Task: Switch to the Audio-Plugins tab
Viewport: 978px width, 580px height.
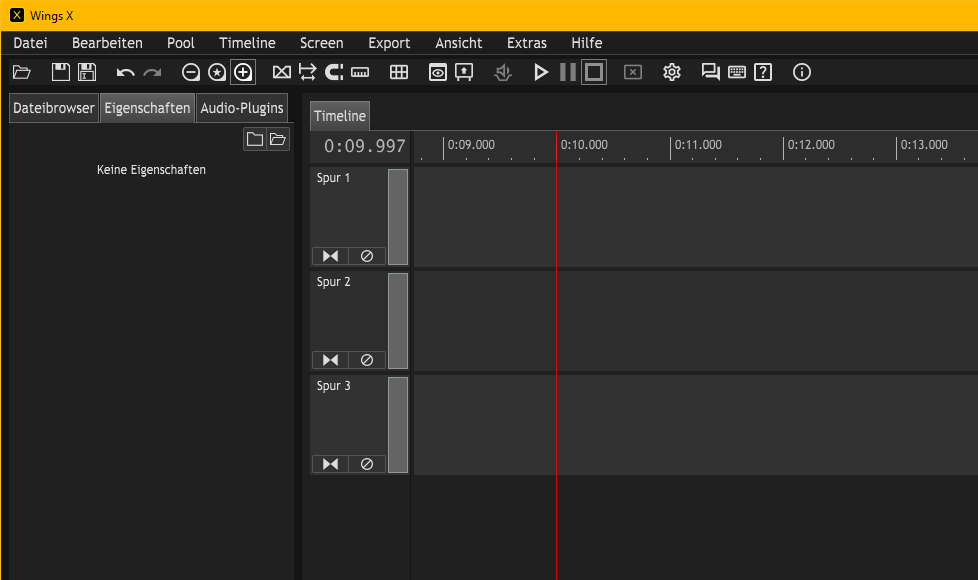Action: click(242, 108)
